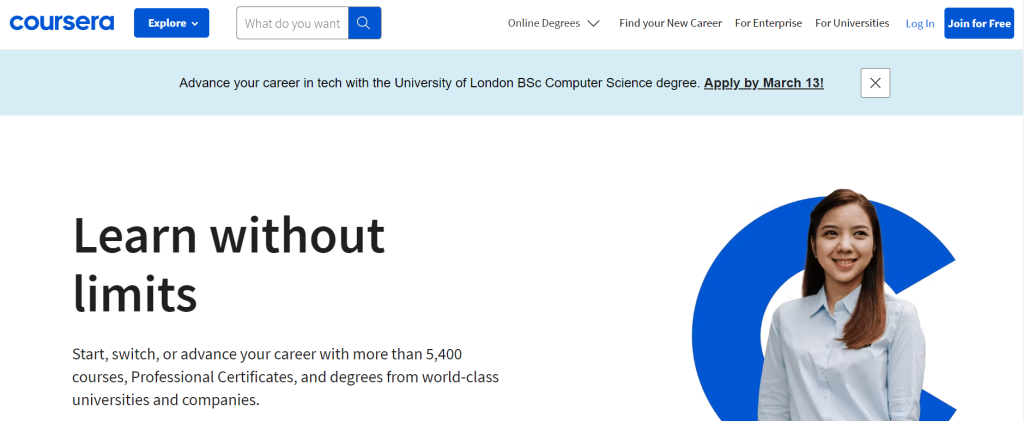This screenshot has height=421, width=1024.
Task: Click the word 'limits' in headline
Action: point(135,293)
